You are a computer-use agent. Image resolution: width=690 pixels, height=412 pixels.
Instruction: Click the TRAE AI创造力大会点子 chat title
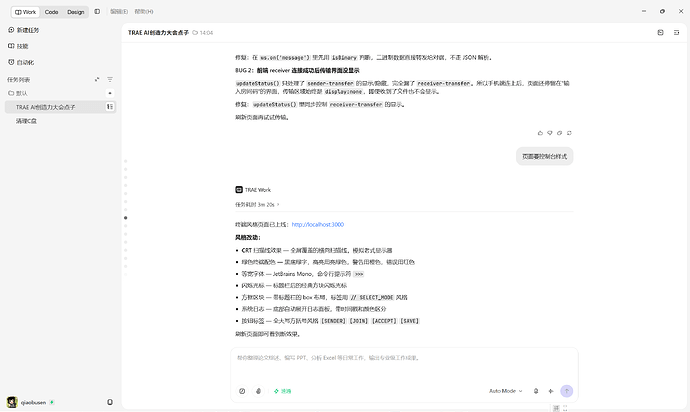[x=158, y=33]
